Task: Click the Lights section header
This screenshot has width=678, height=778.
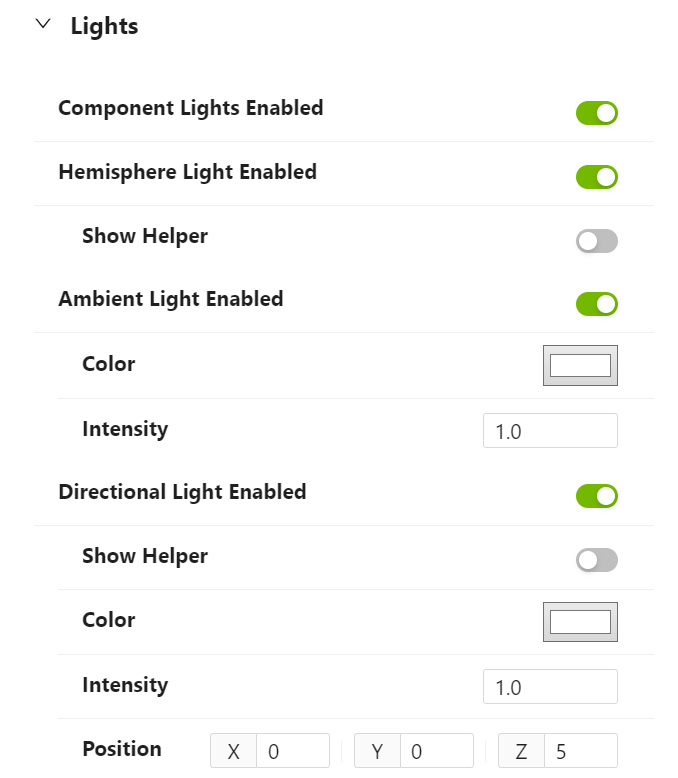Action: coord(104,26)
